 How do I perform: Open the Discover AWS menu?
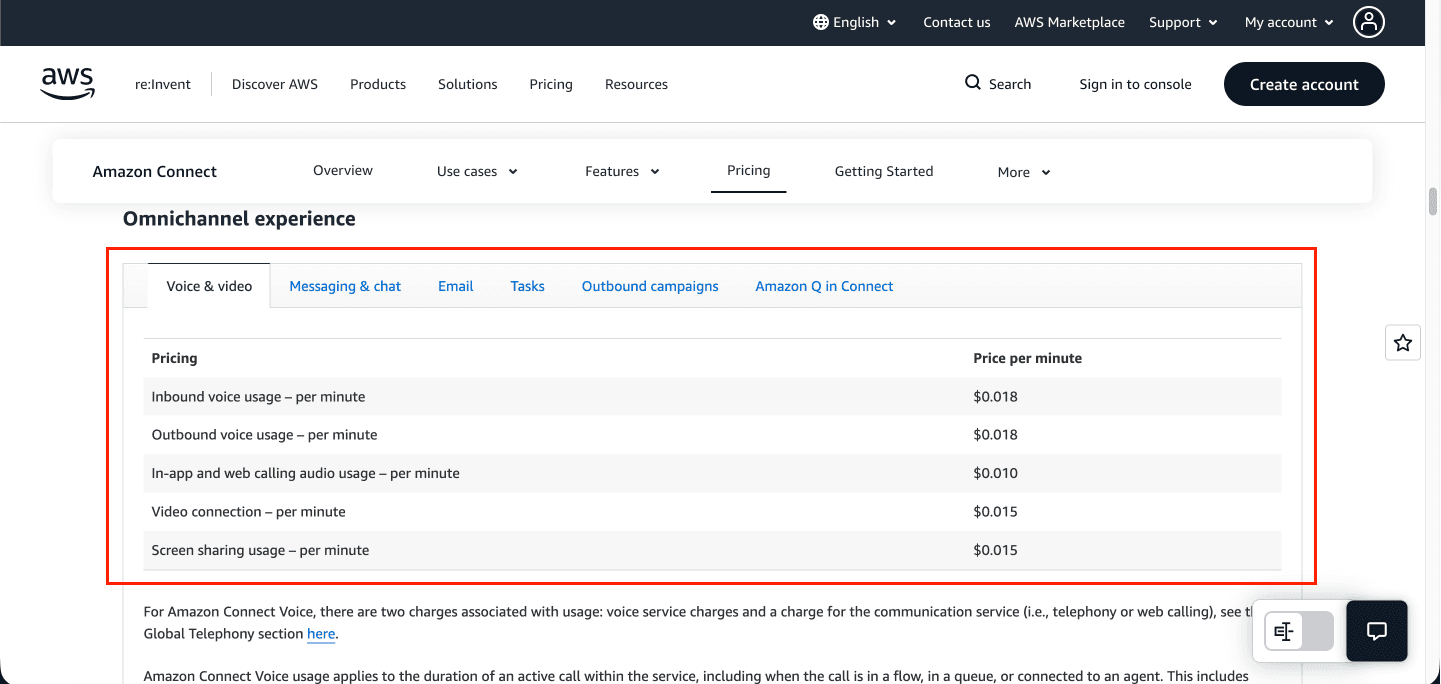pos(275,84)
